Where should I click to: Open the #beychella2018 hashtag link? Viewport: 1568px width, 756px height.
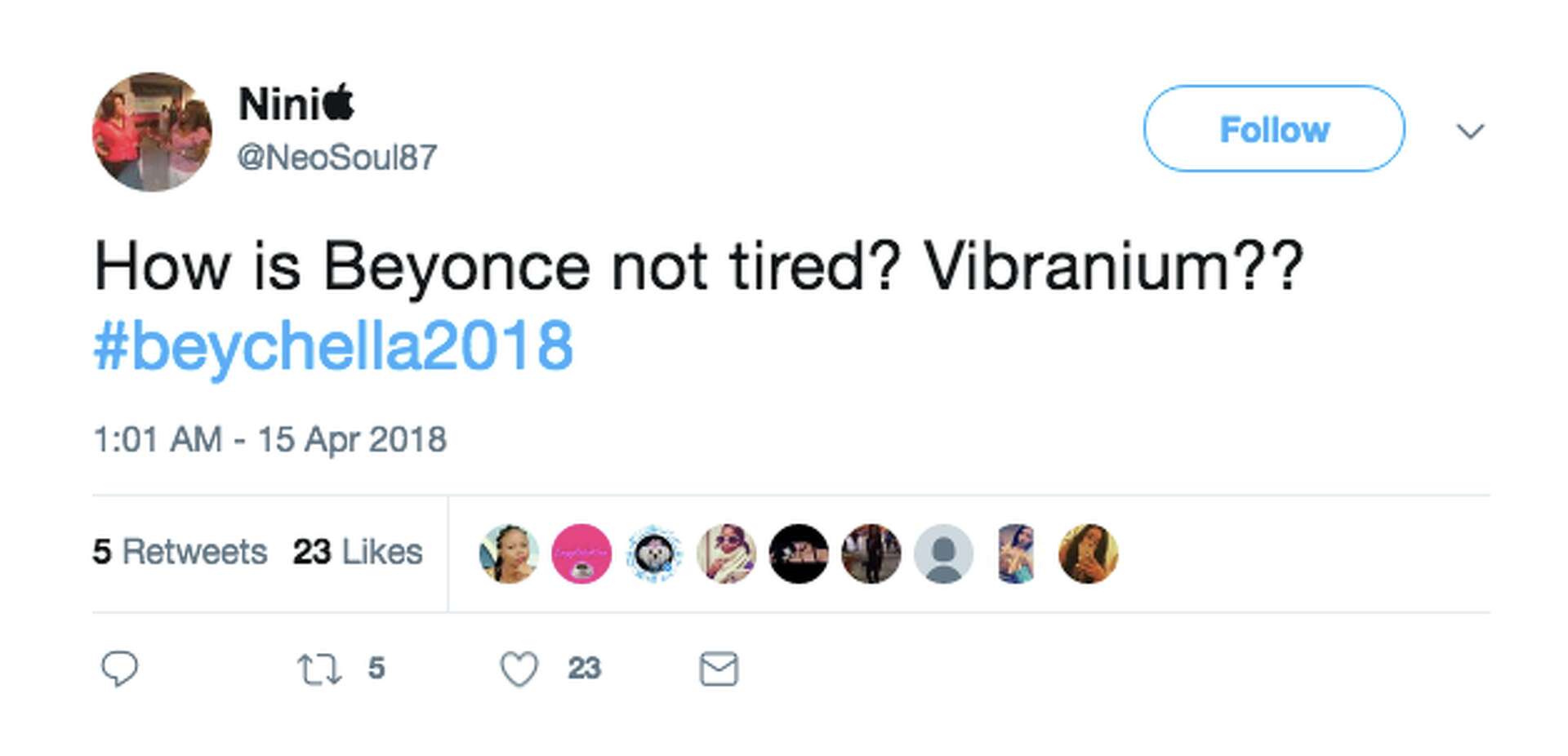[333, 346]
